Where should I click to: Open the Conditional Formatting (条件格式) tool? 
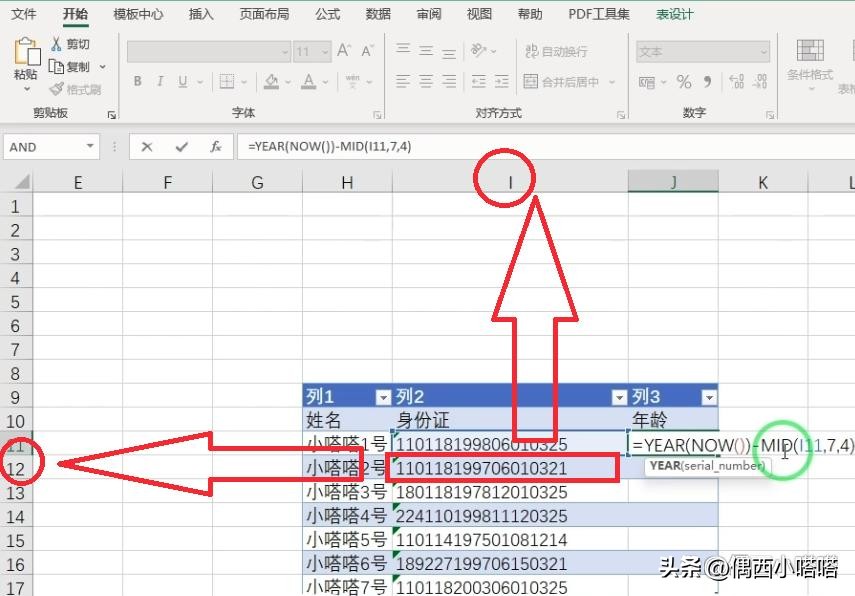tap(812, 62)
